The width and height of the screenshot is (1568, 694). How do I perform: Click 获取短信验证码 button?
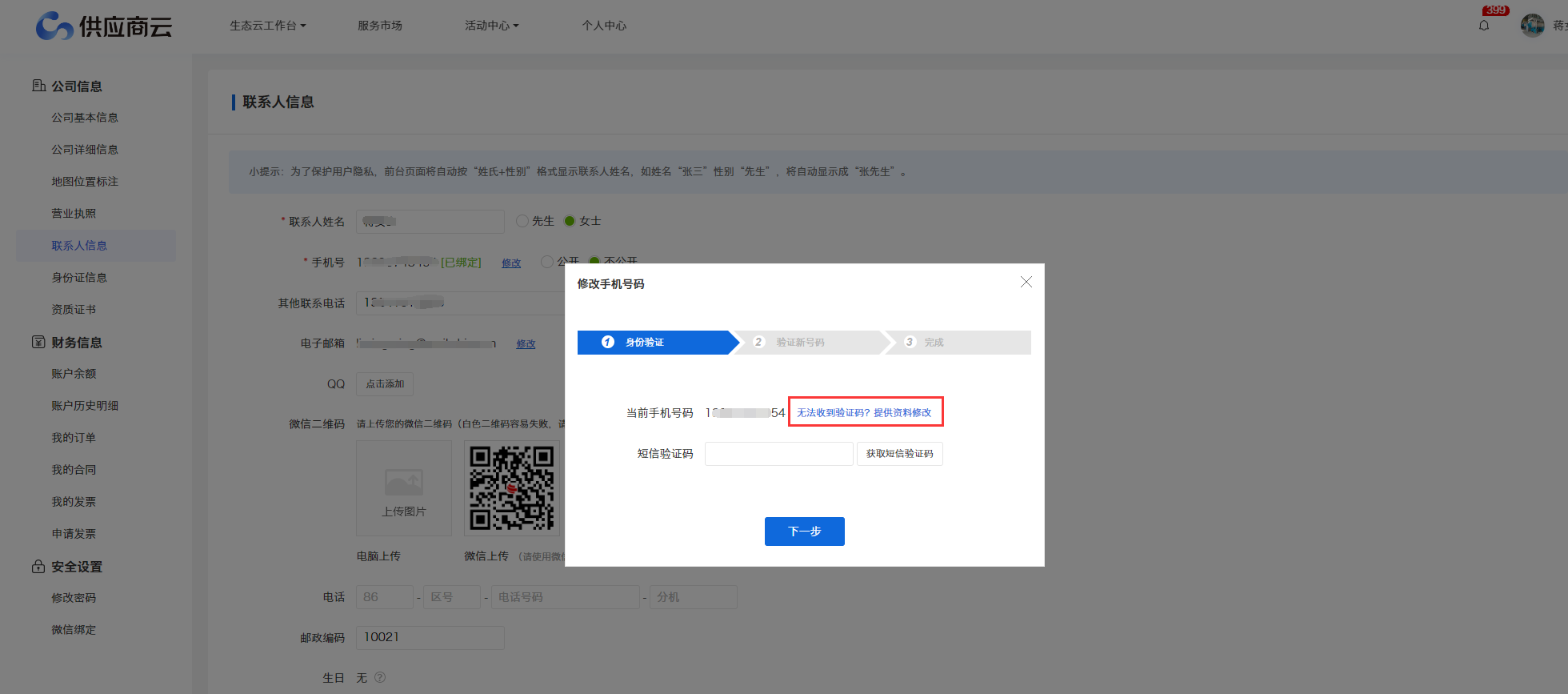coord(900,454)
